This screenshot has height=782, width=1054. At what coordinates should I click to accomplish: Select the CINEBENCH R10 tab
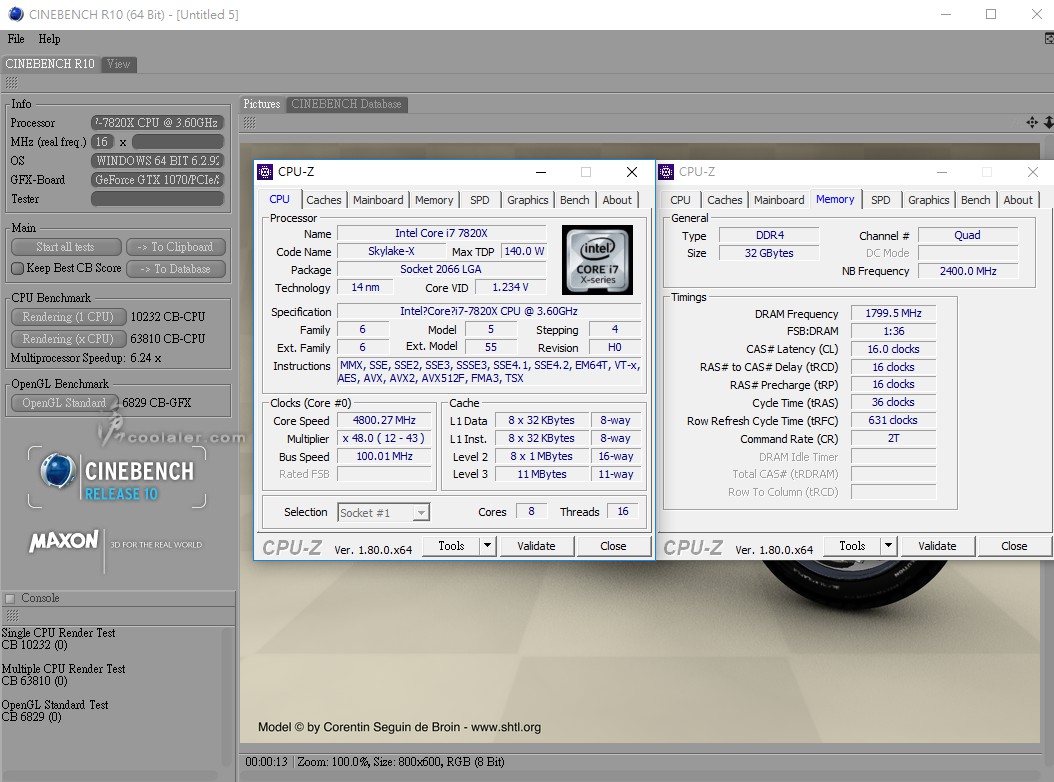[50, 64]
